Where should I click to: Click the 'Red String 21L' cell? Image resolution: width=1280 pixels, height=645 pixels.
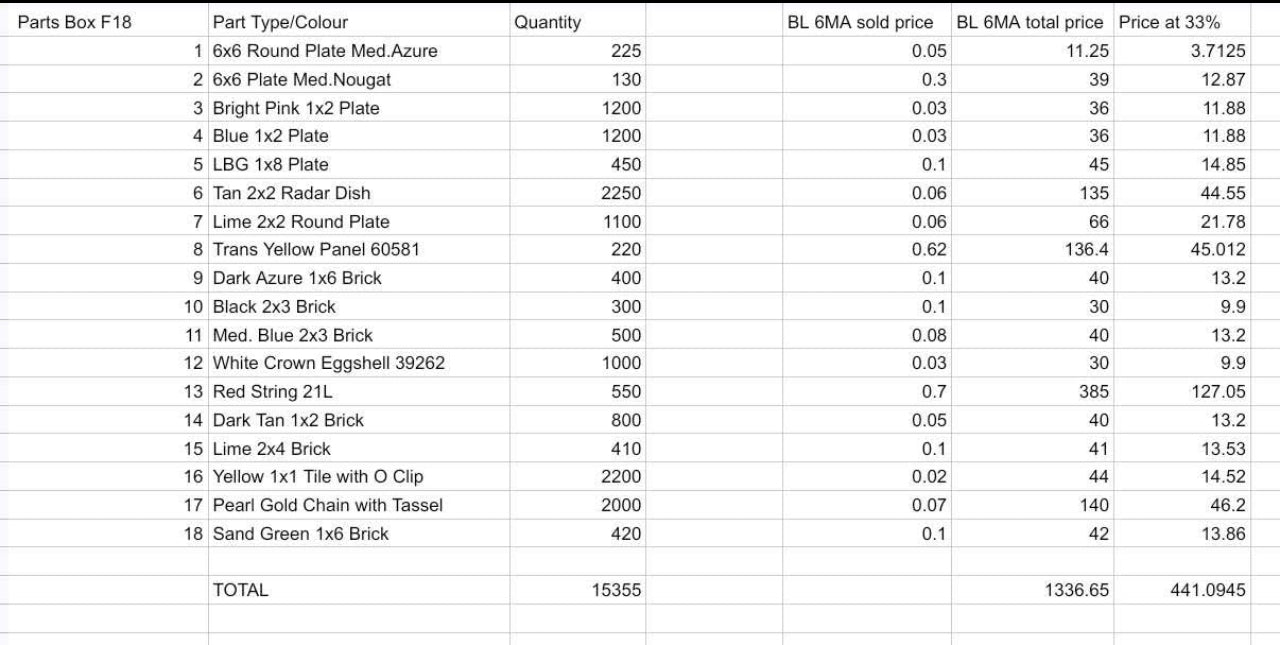[x=359, y=392]
